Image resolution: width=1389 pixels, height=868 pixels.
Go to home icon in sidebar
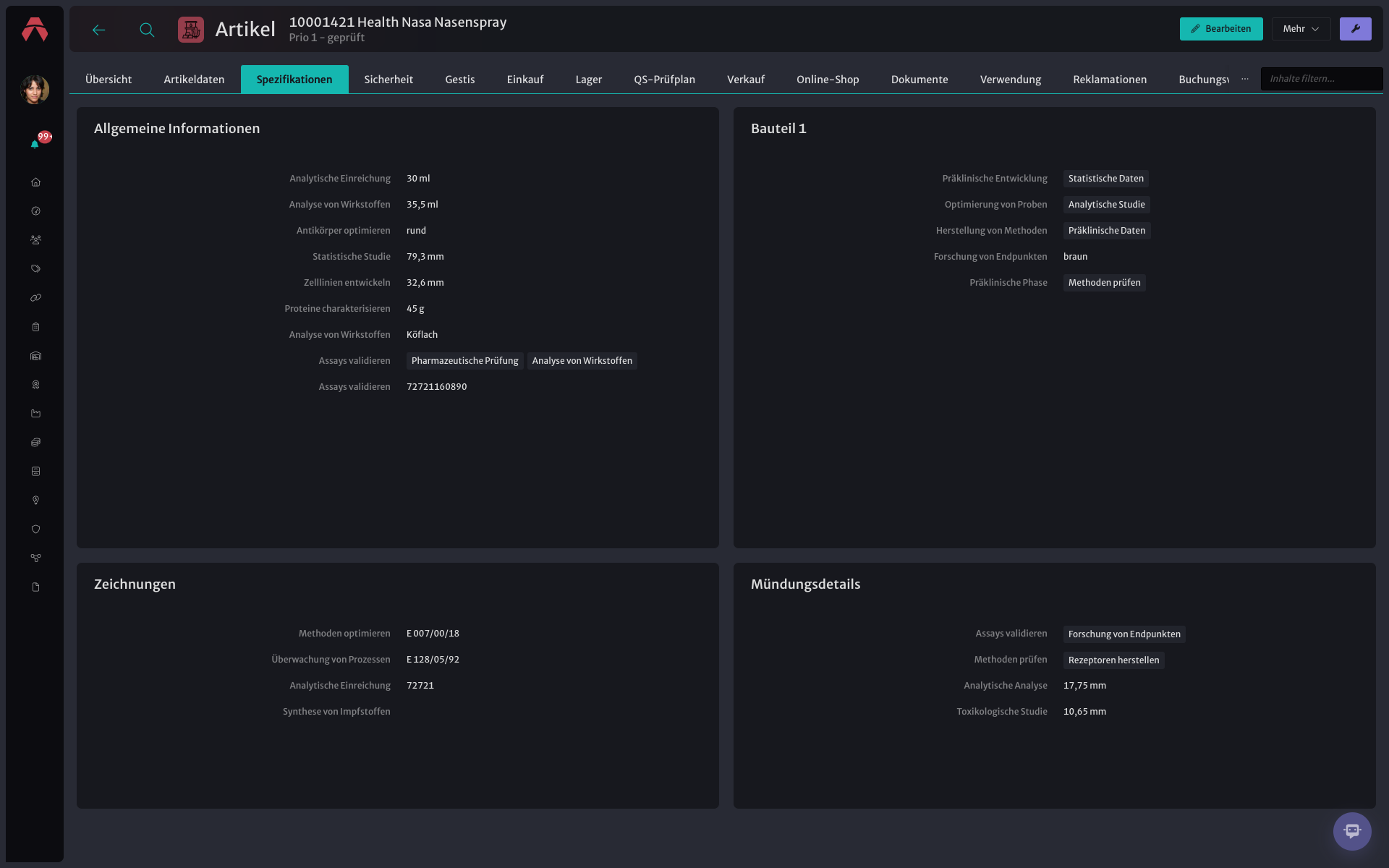pyautogui.click(x=35, y=182)
